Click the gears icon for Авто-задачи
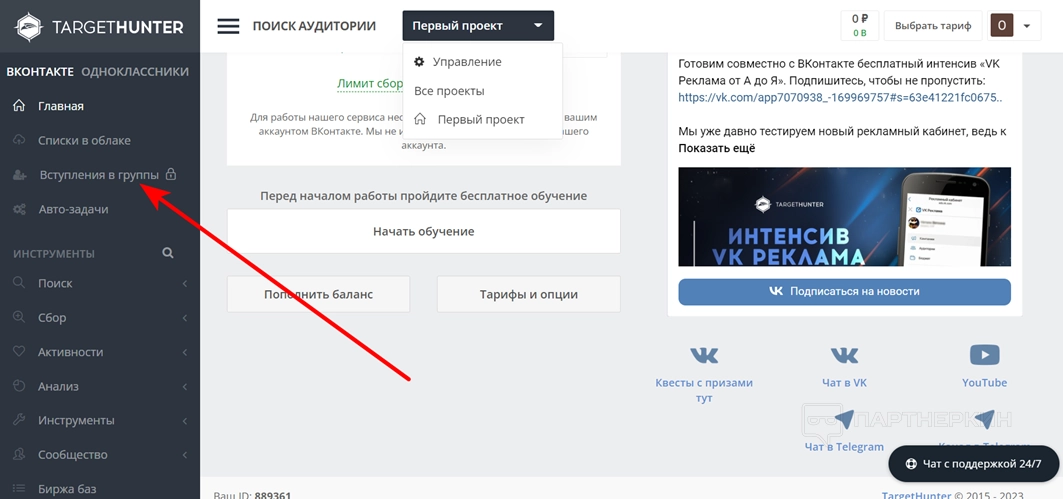Image resolution: width=1063 pixels, height=499 pixels. [19, 209]
